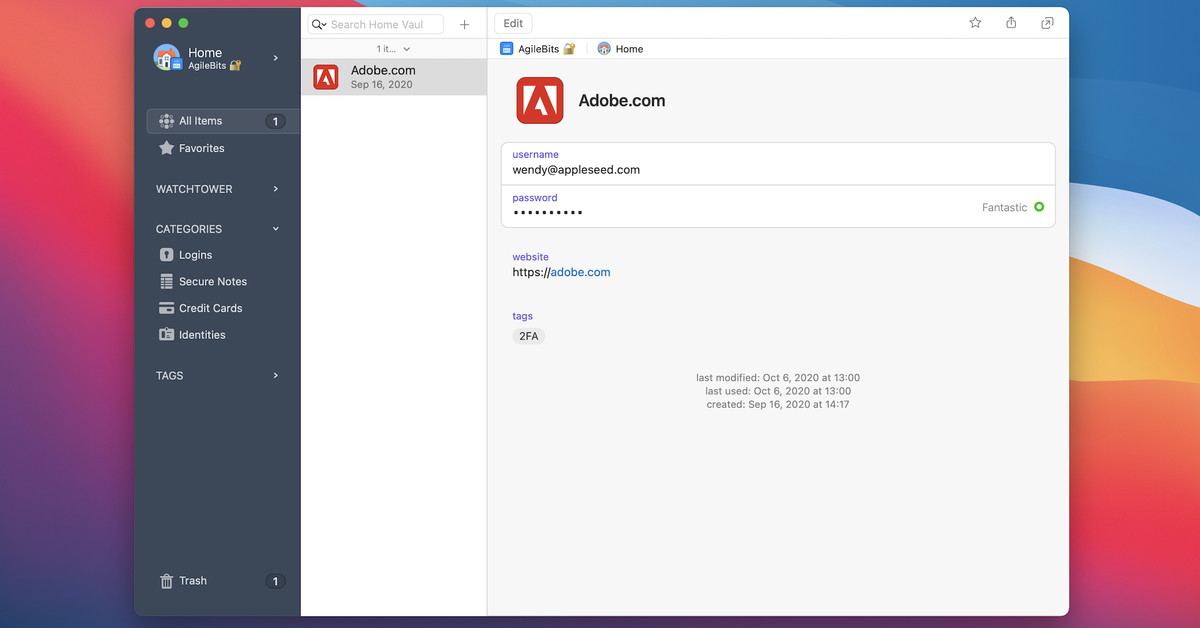Screen dimensions: 1200x628
Task: Click the 2FA tag
Action: coord(528,336)
